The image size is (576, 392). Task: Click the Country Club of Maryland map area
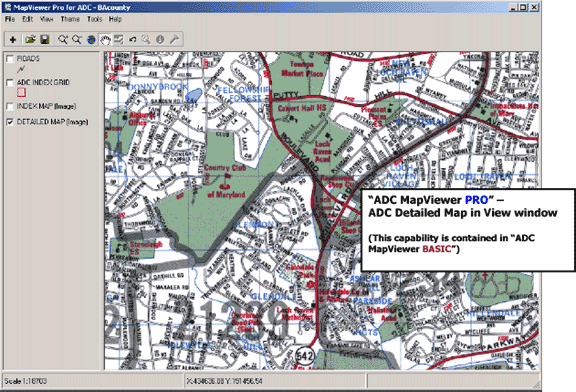225,181
